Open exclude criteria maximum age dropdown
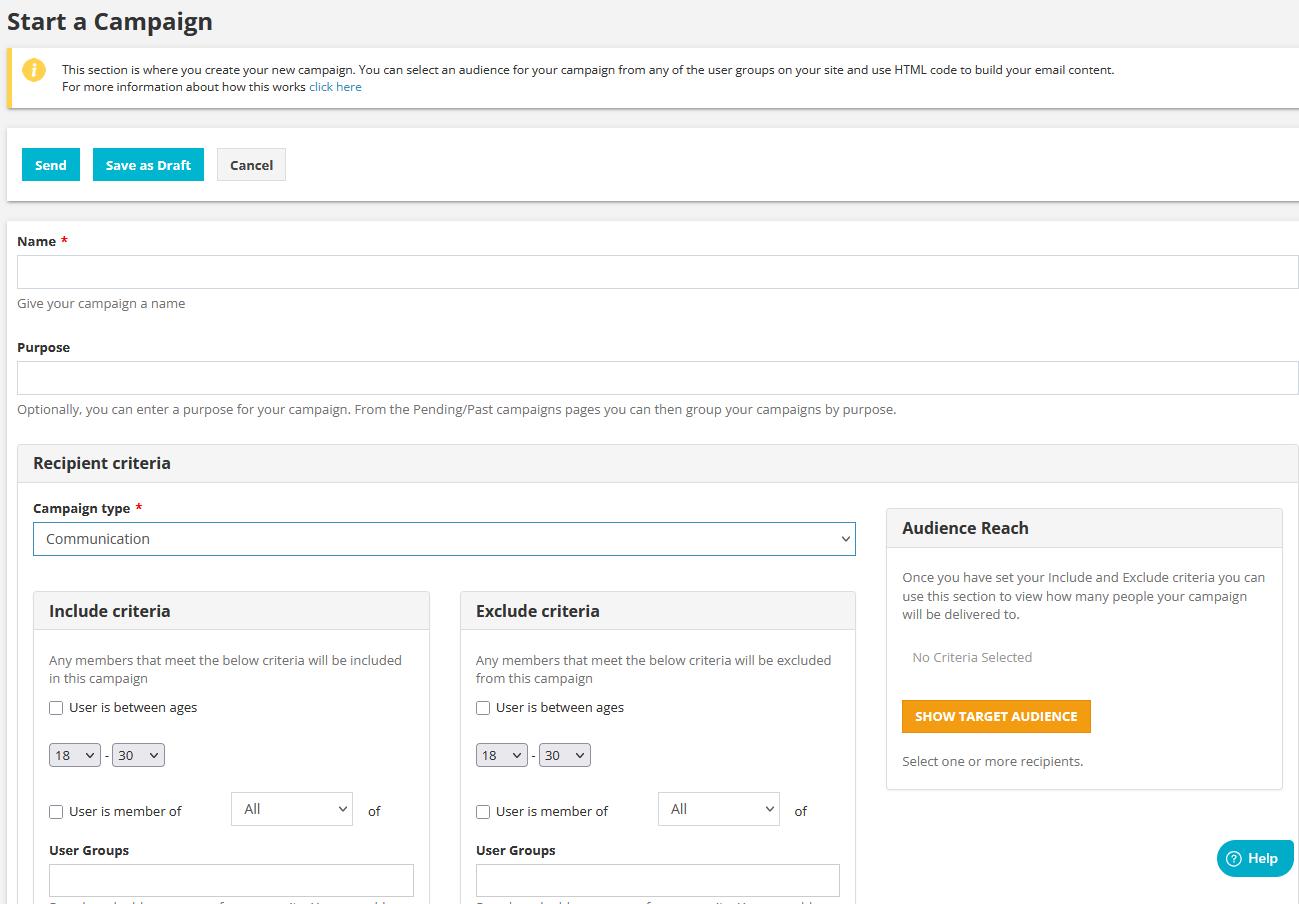 point(564,755)
